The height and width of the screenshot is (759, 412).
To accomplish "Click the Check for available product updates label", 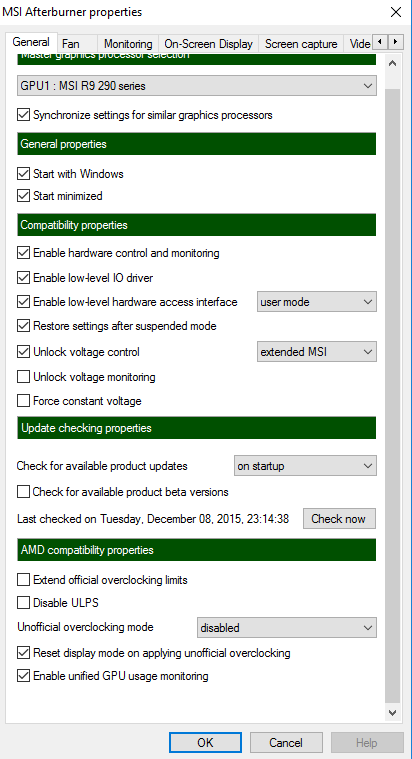I will 102,466.
